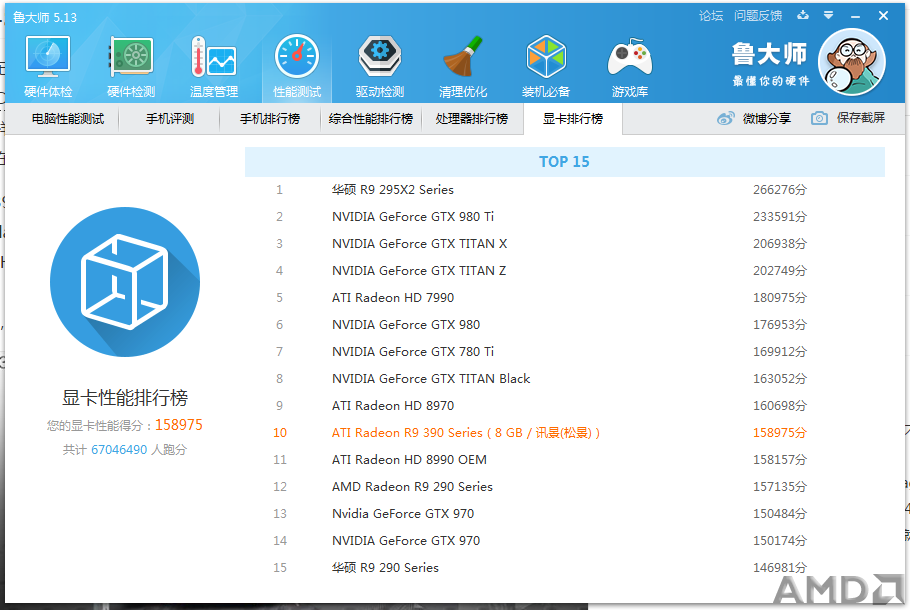910x610 pixels.
Task: Switch to the 综合性能排行榜 tab
Action: (x=371, y=119)
